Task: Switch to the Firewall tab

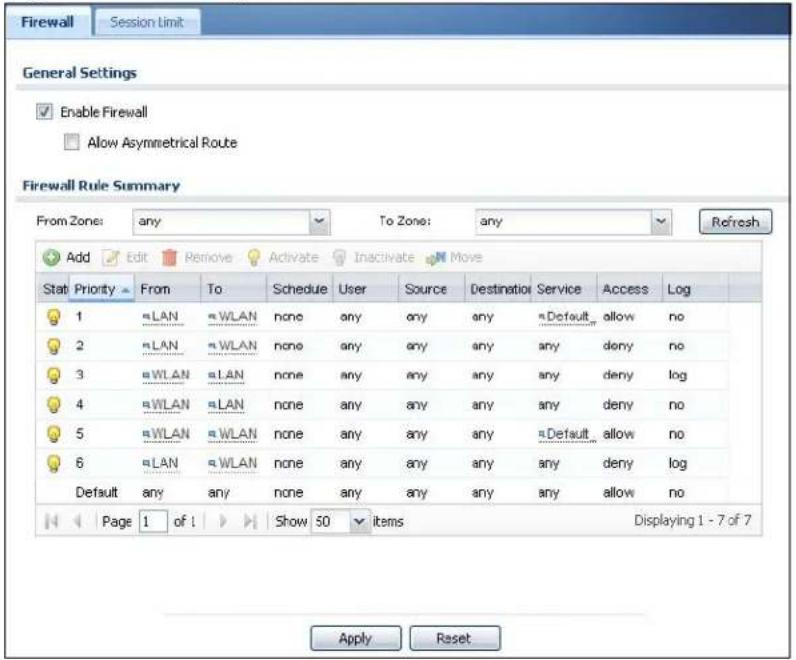Action: pyautogui.click(x=48, y=22)
